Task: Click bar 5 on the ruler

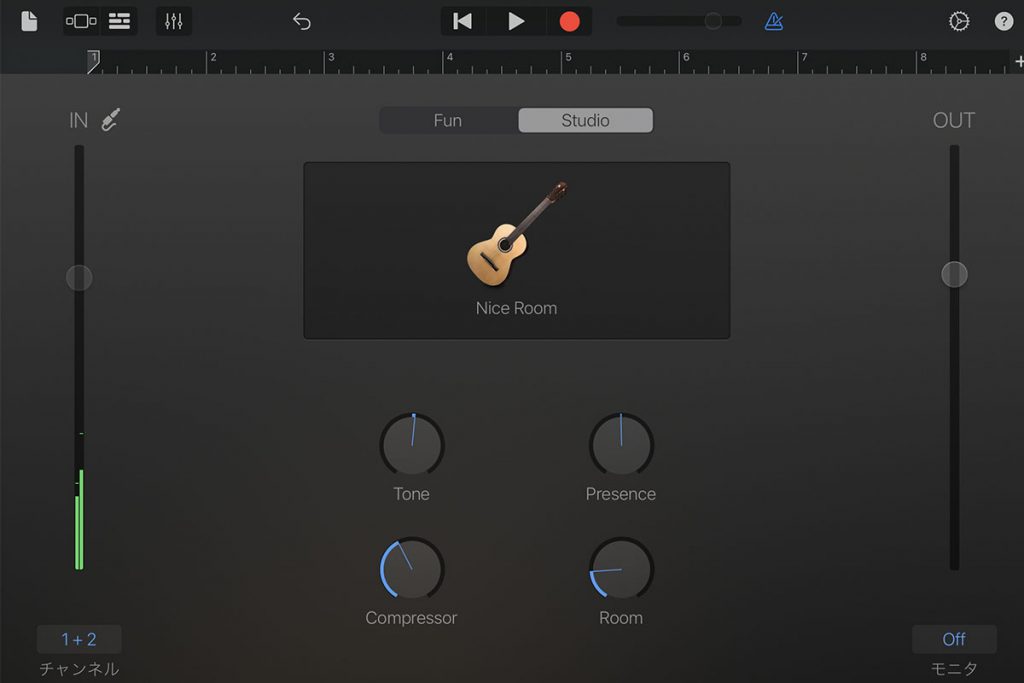Action: coord(568,58)
